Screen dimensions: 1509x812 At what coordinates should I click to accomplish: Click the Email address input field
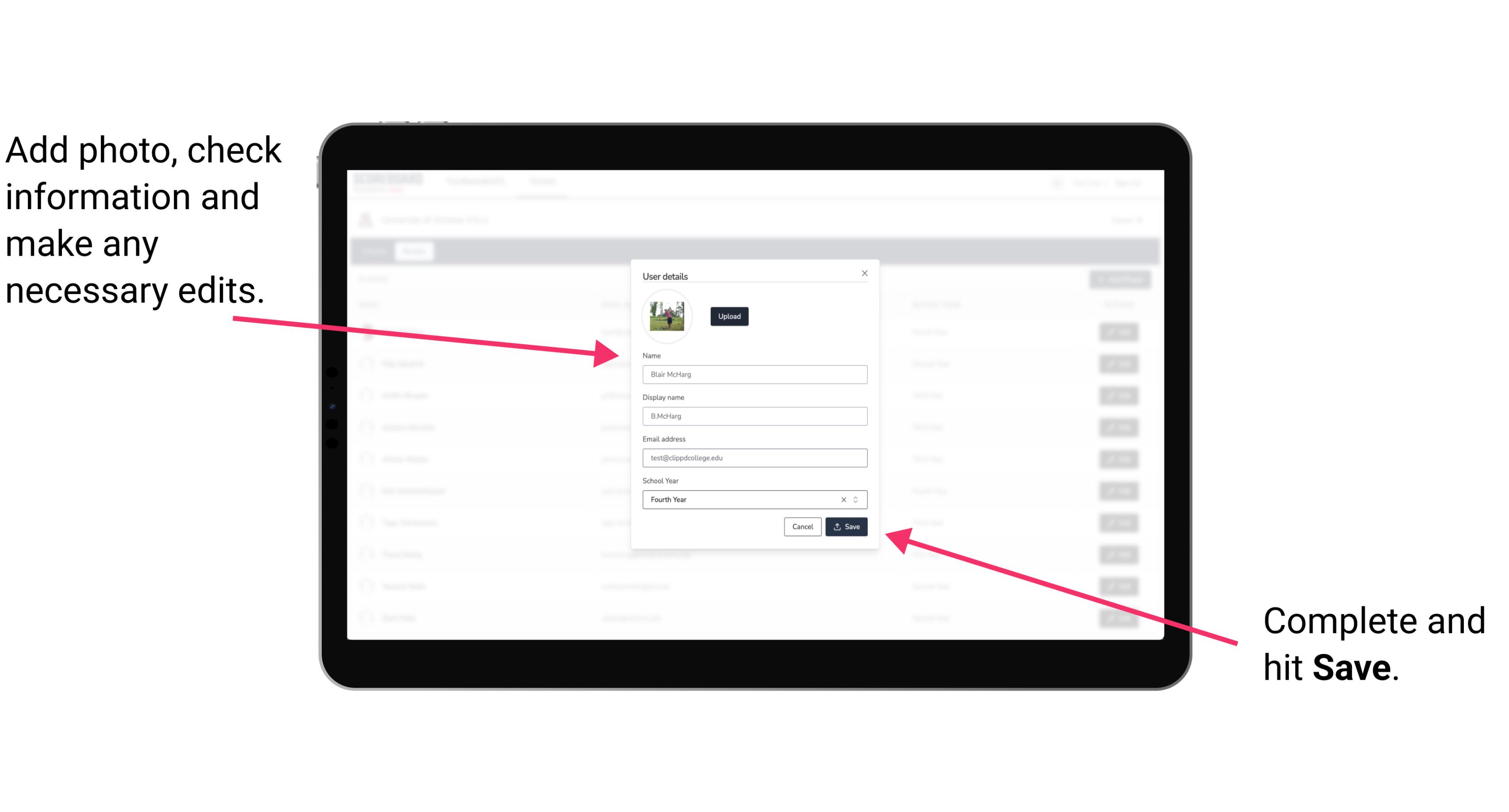coord(753,458)
